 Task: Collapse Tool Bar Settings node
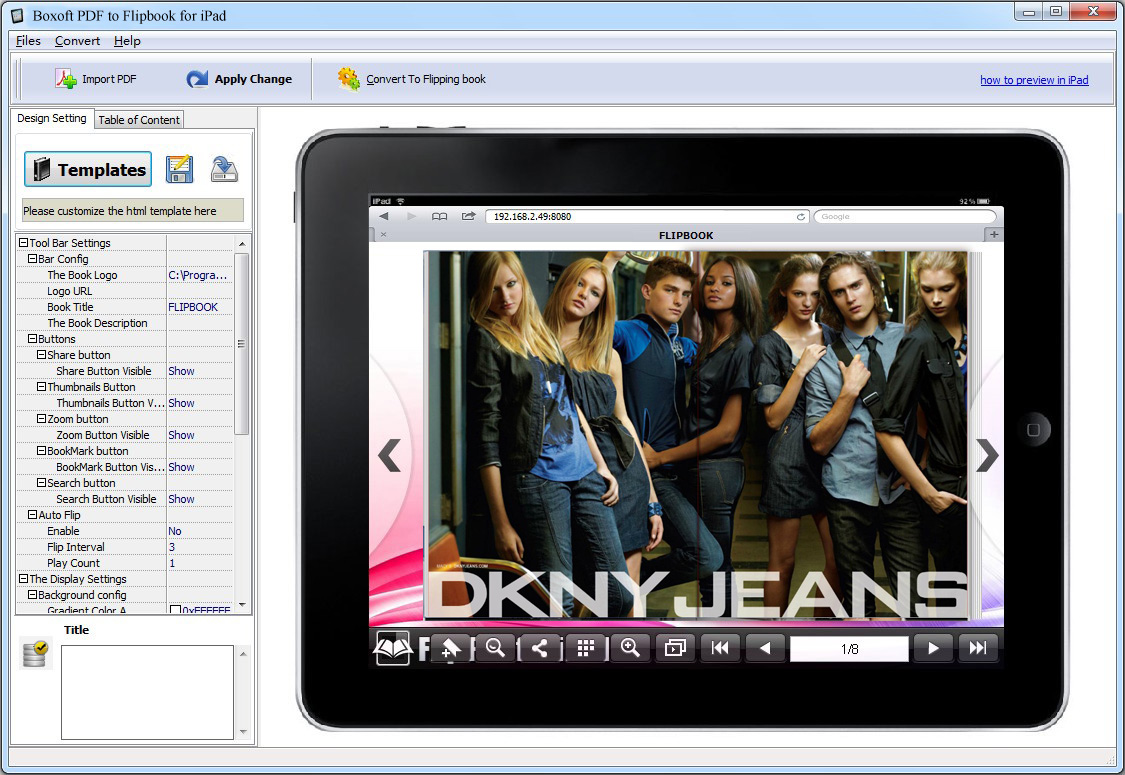point(23,243)
